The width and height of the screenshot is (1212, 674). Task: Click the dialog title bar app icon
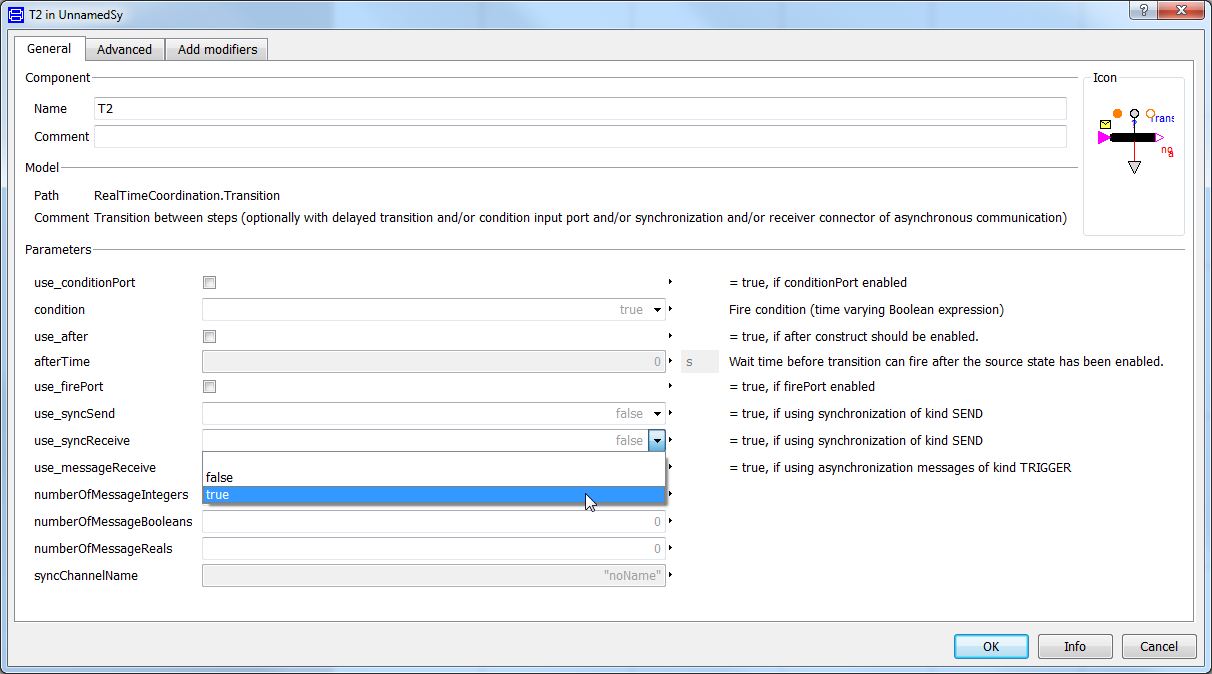click(x=16, y=16)
